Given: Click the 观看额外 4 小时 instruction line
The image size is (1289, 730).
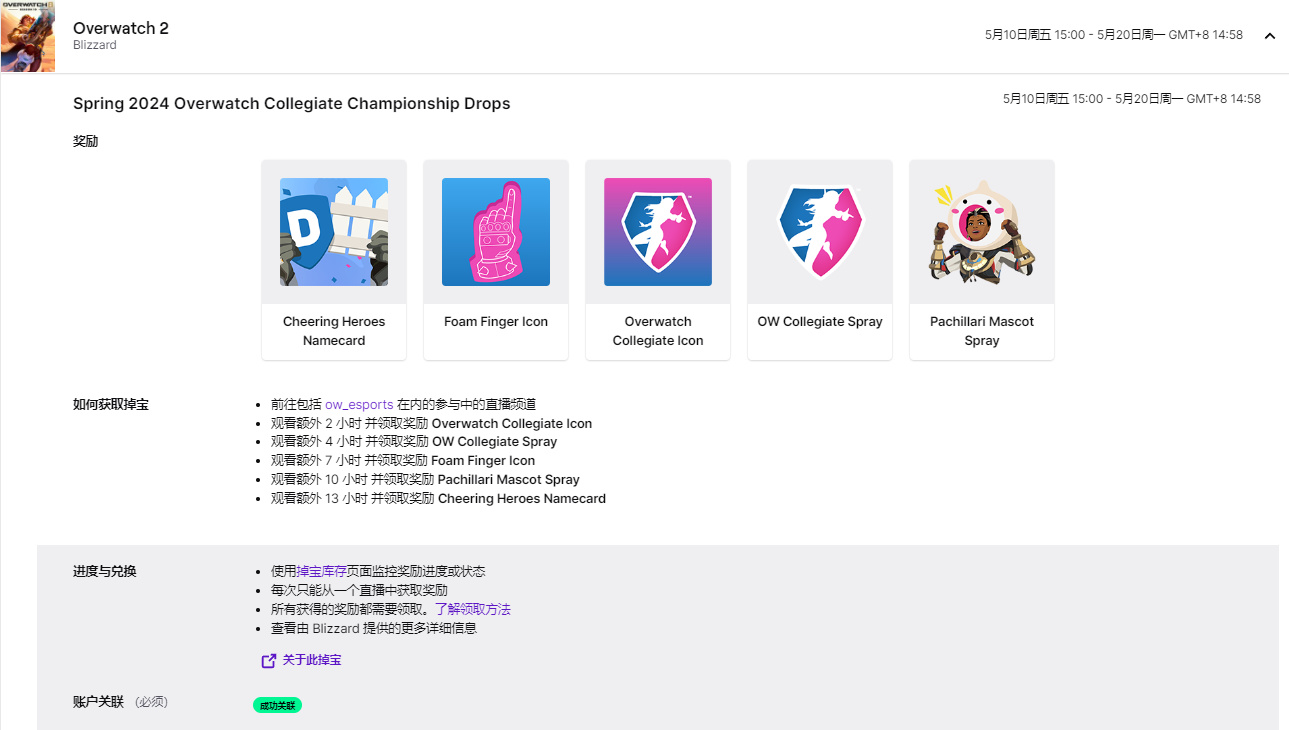Looking at the screenshot, I should point(414,441).
